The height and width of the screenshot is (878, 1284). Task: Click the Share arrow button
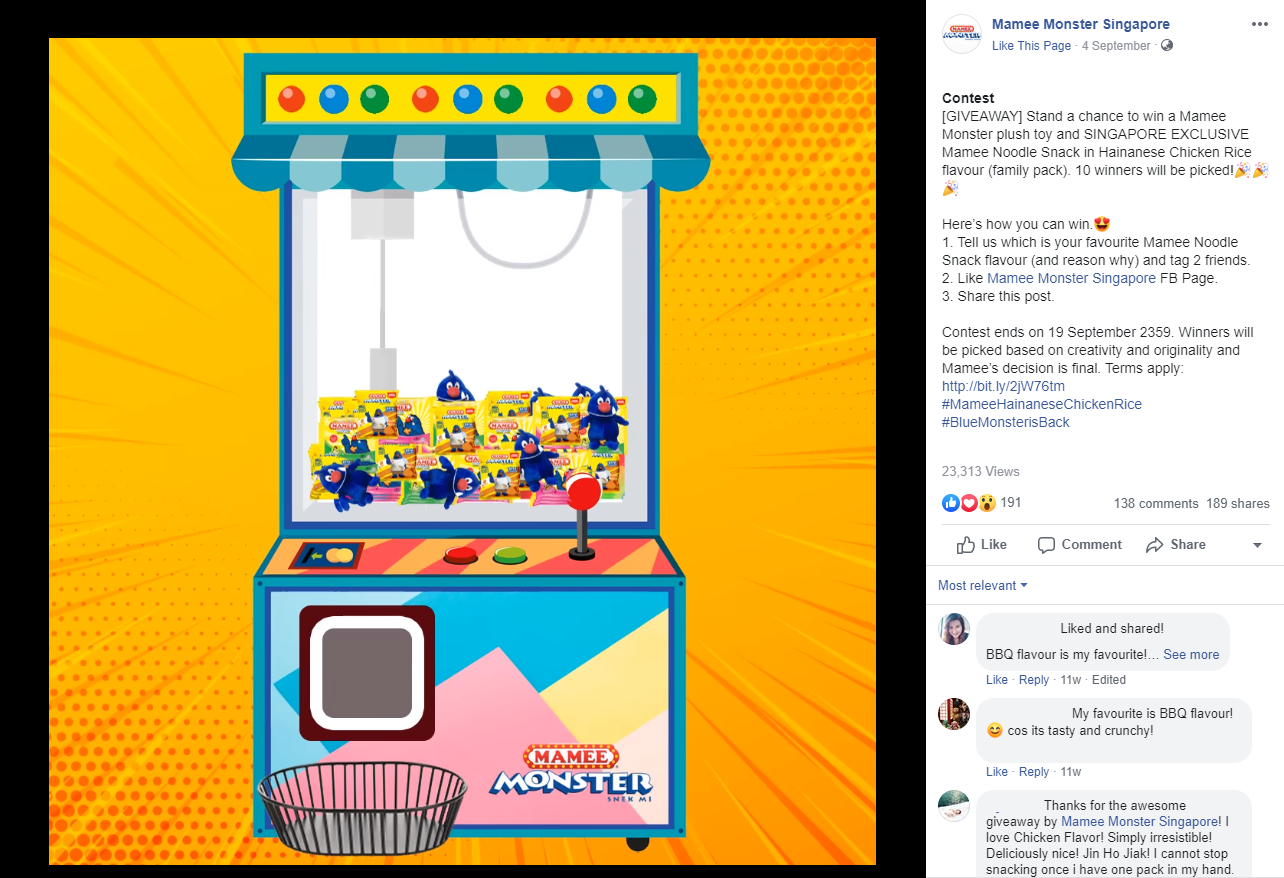[x=1175, y=545]
